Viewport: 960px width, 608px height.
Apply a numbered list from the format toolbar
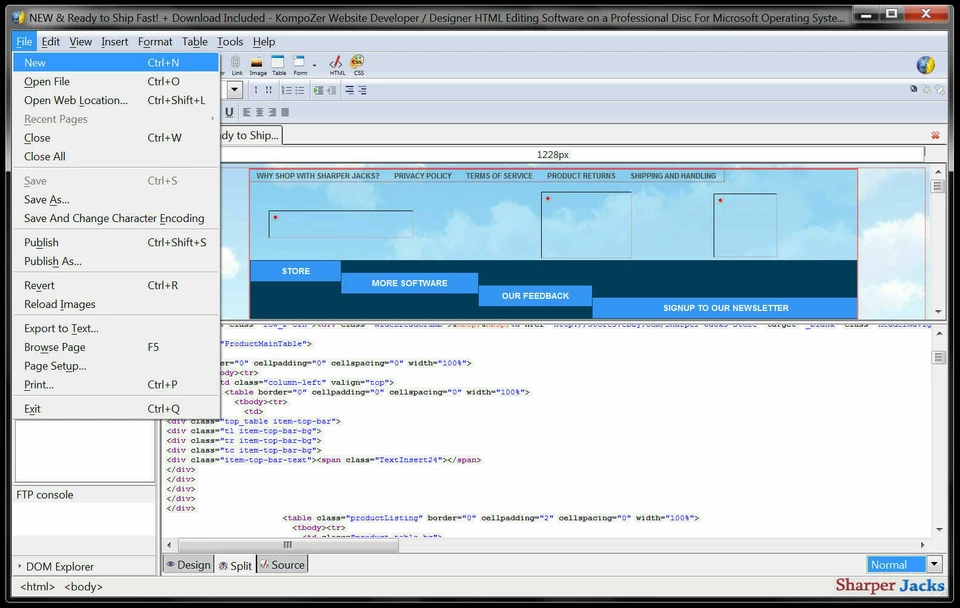pos(288,90)
